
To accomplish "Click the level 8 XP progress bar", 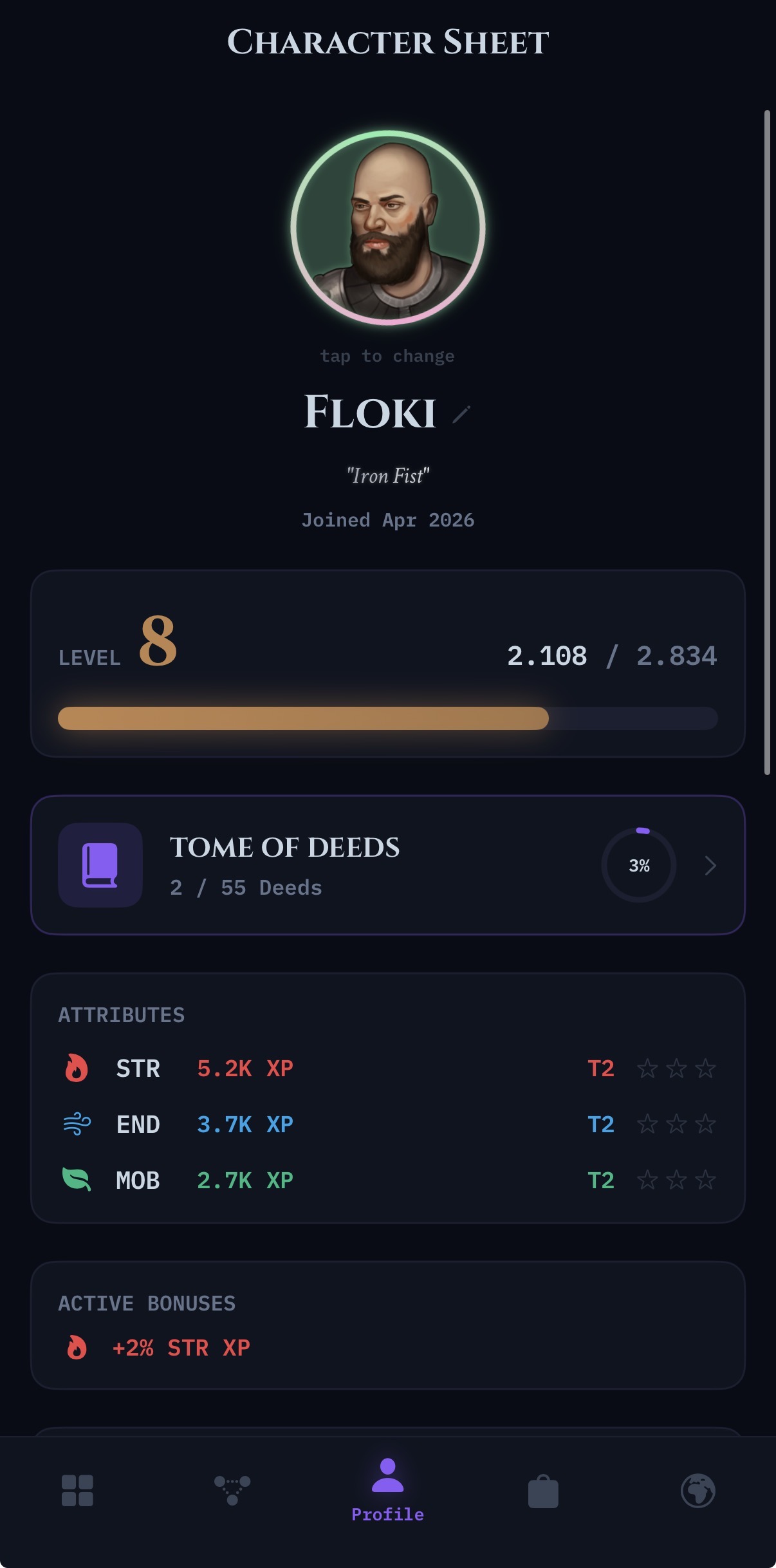I will 387,718.
